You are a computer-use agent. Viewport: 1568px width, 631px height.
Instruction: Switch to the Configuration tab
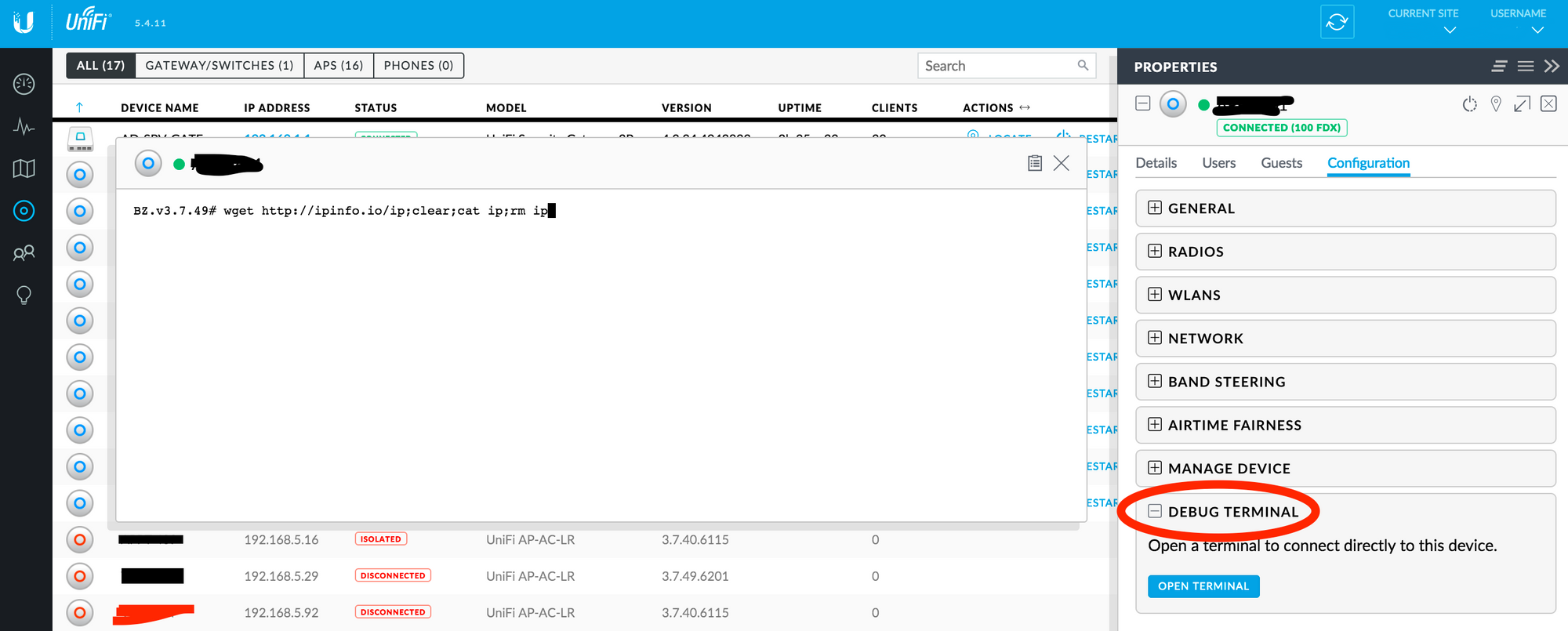coord(1369,163)
